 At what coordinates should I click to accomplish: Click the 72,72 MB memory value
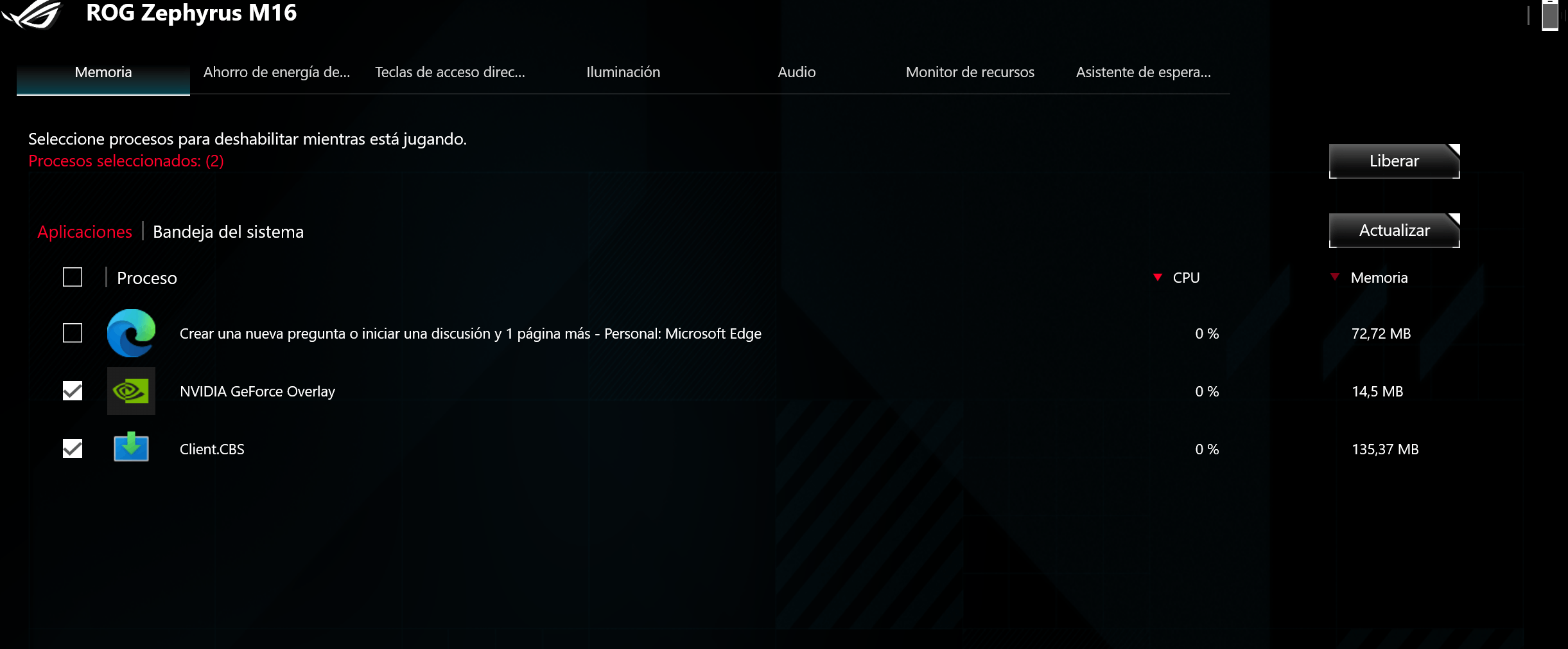tap(1381, 333)
